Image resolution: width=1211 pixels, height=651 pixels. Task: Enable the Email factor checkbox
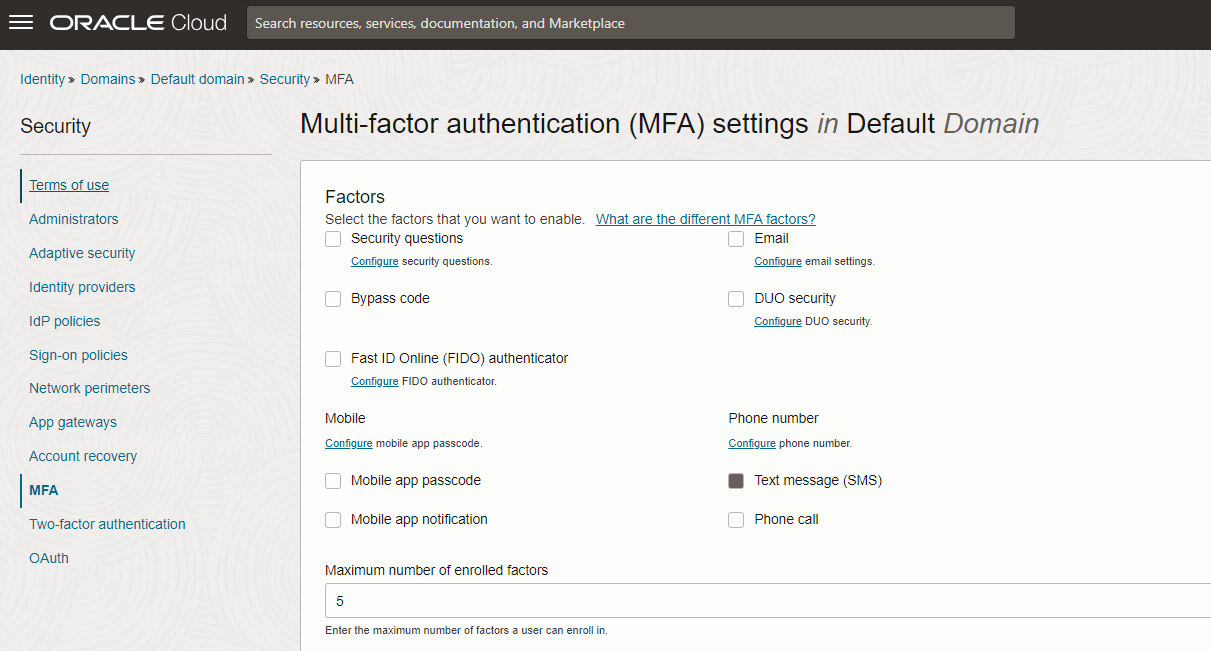coord(736,239)
